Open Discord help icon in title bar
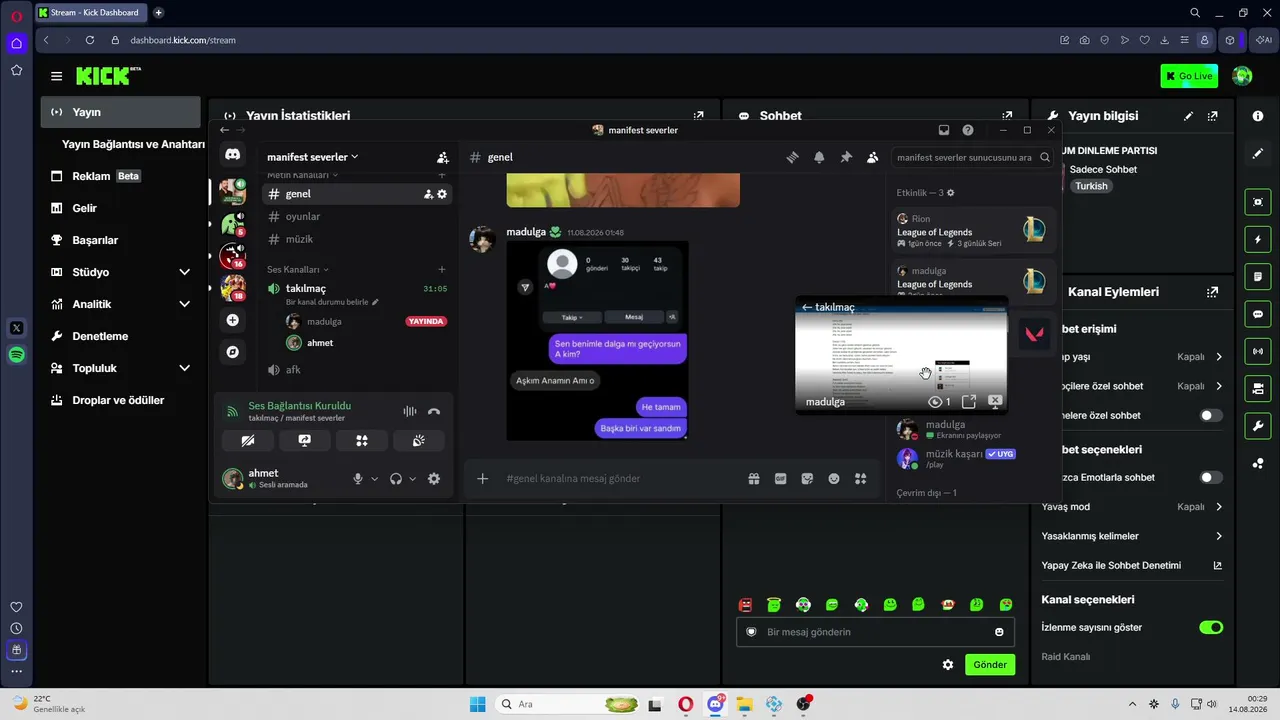The height and width of the screenshot is (720, 1280). [968, 130]
